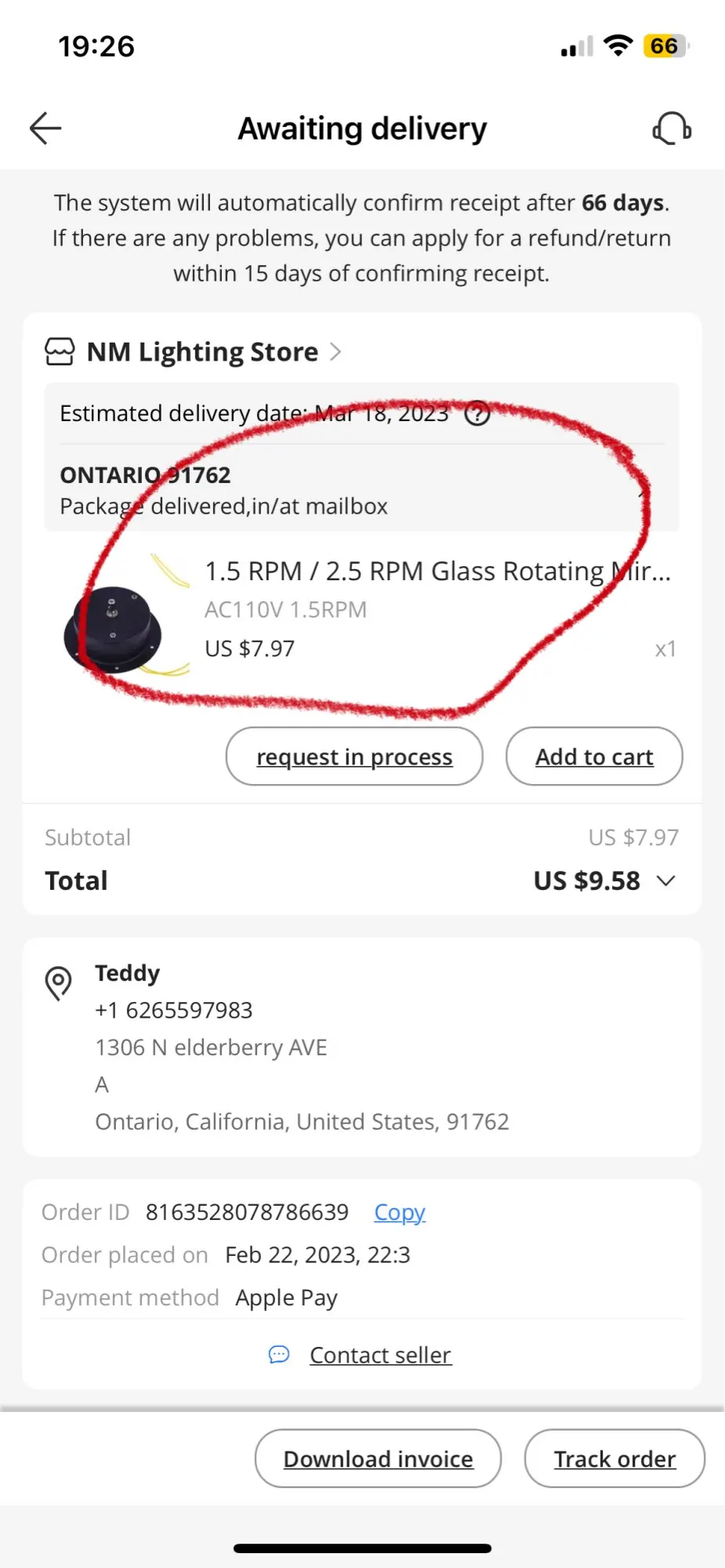Viewport: 725px width, 1568px height.
Task: Contact the seller link
Action: [380, 1355]
